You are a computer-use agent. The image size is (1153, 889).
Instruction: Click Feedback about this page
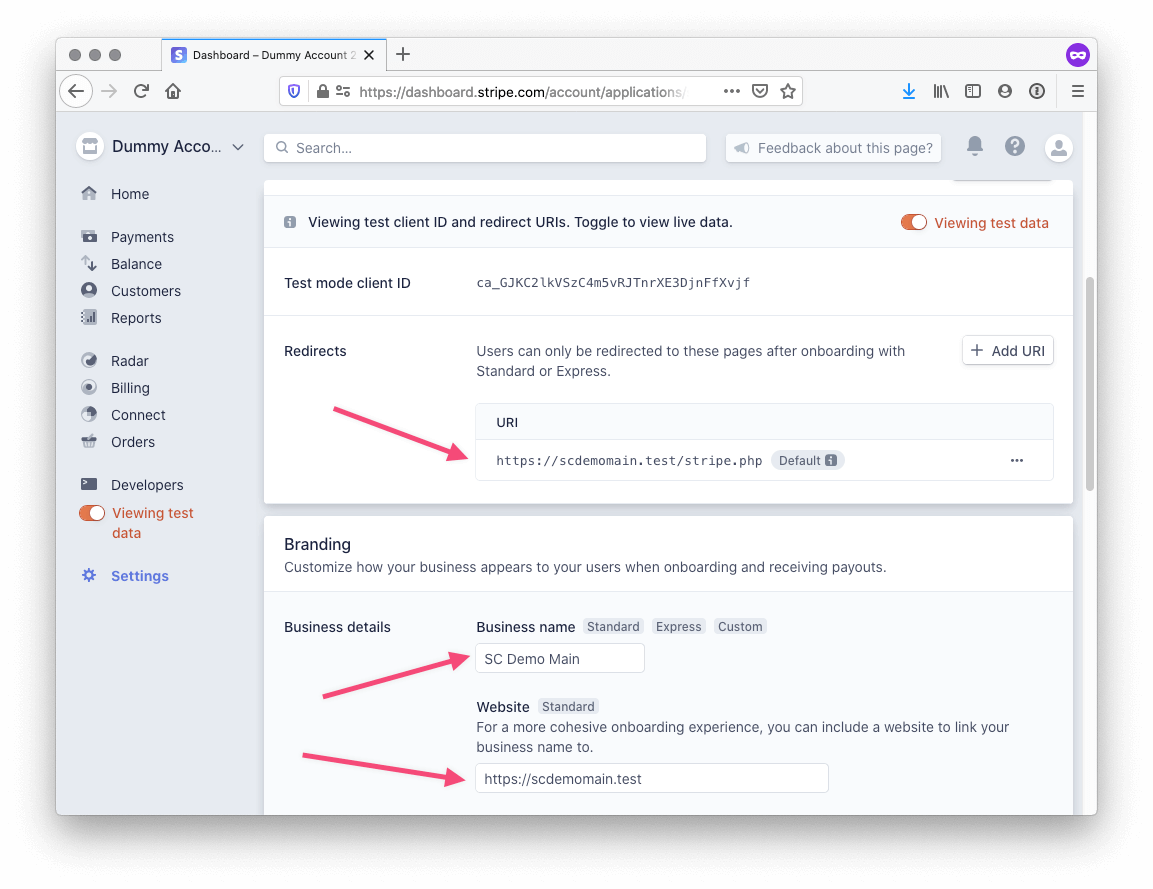coord(833,147)
